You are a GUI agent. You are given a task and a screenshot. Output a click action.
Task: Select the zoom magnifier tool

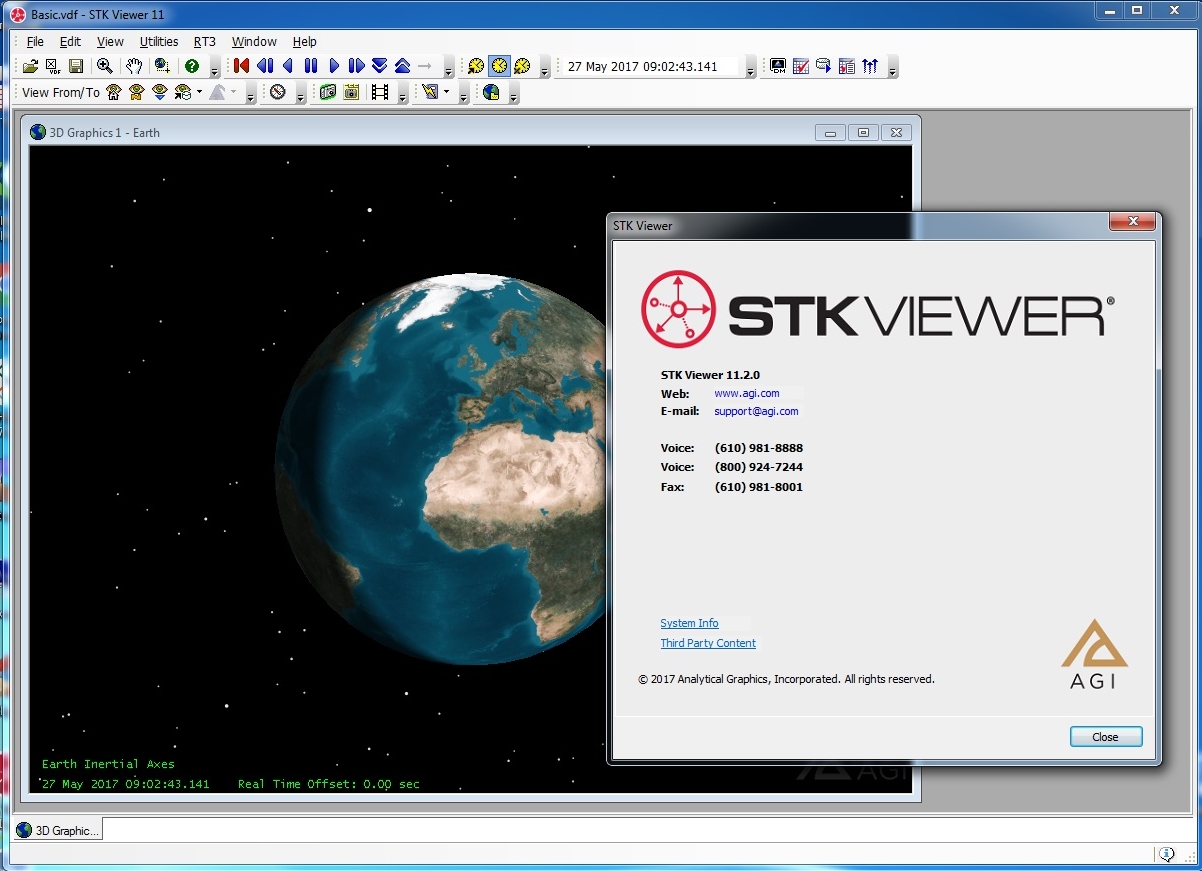pos(105,66)
